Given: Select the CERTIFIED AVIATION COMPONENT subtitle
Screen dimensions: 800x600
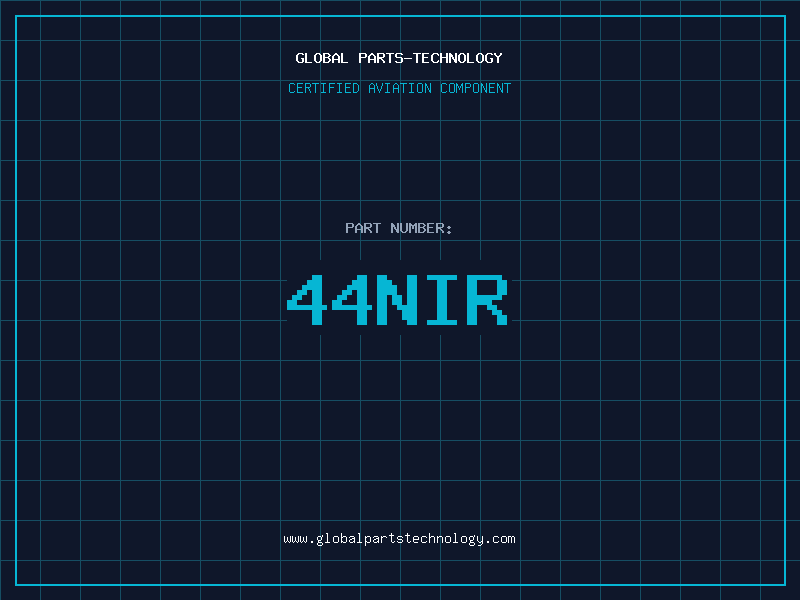Looking at the screenshot, I should (x=399, y=88).
